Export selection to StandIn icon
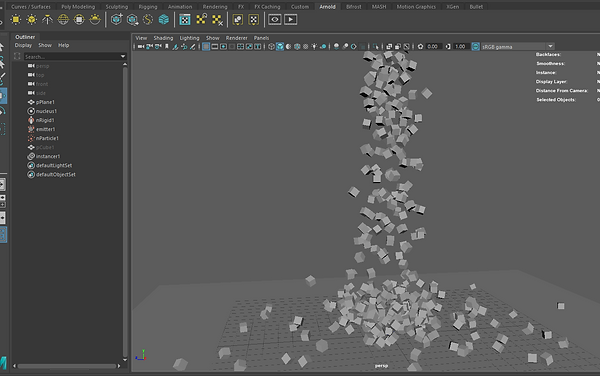The height and width of the screenshot is (376, 600). pyautogui.click(x=132, y=20)
